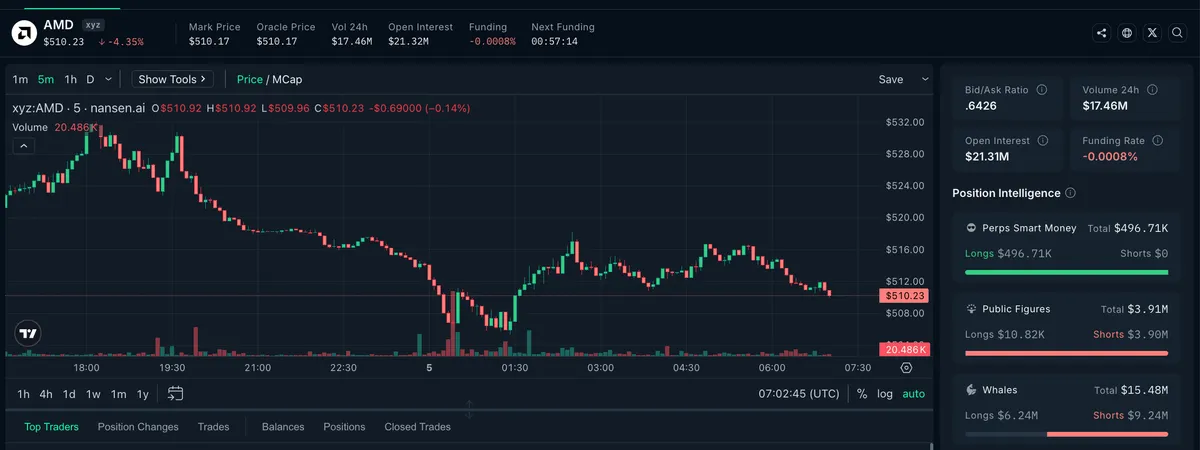1200x450 pixels.
Task: Click the header Open Interest $21.32M value
Action: tap(408, 42)
